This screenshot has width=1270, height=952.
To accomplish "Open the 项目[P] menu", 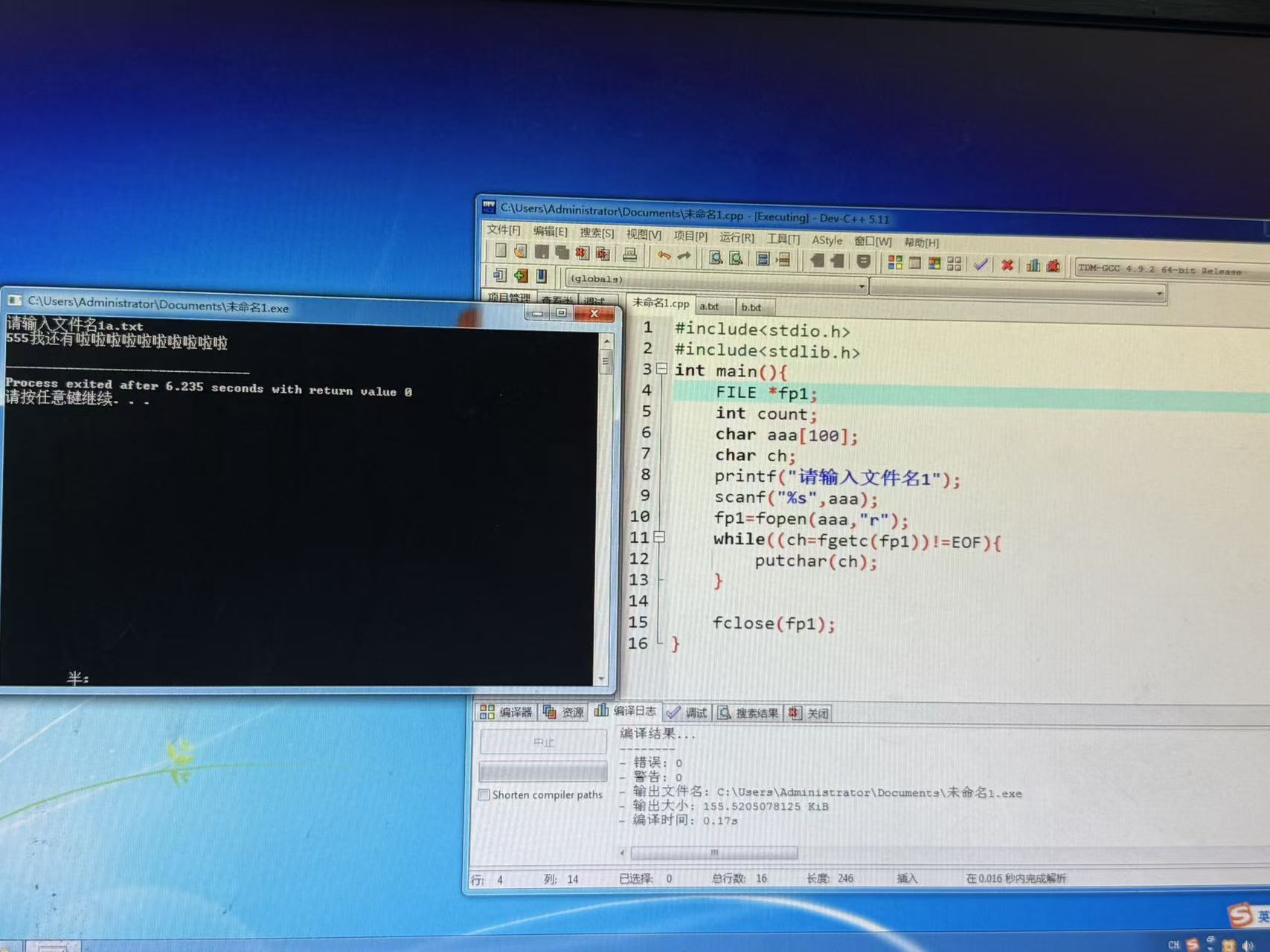I will [690, 236].
